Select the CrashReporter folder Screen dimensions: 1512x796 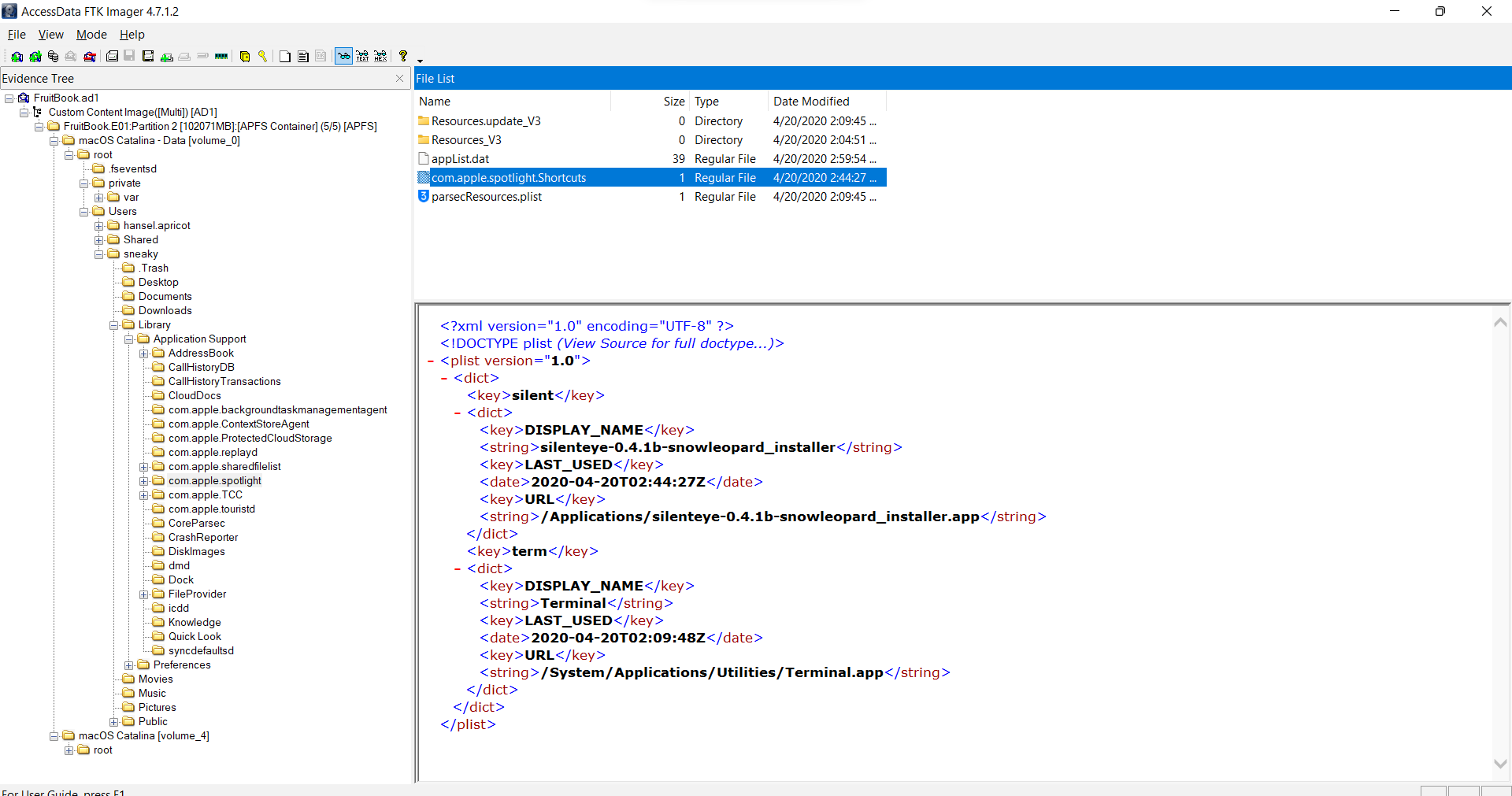[x=203, y=538]
